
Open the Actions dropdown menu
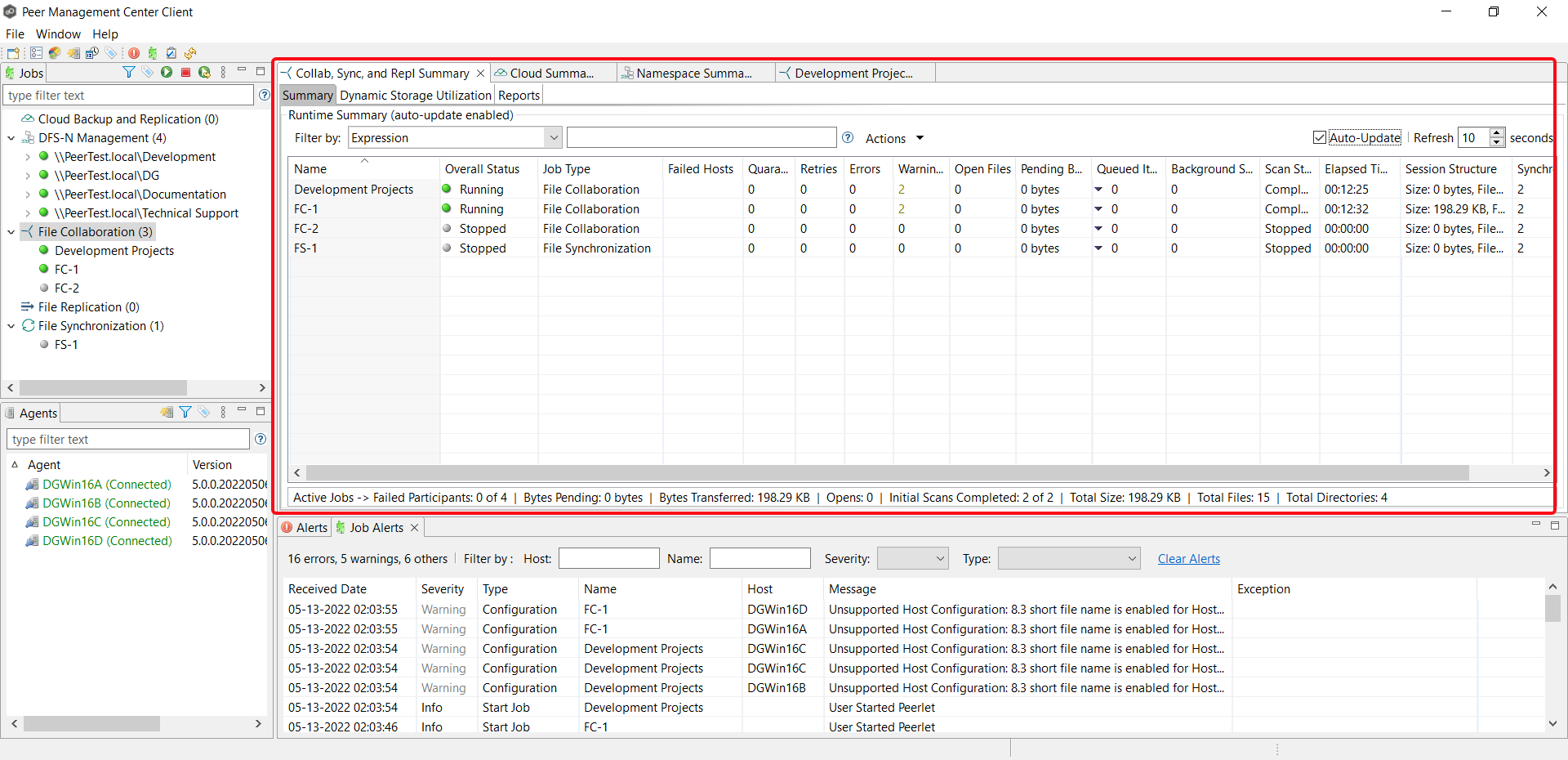coord(895,139)
